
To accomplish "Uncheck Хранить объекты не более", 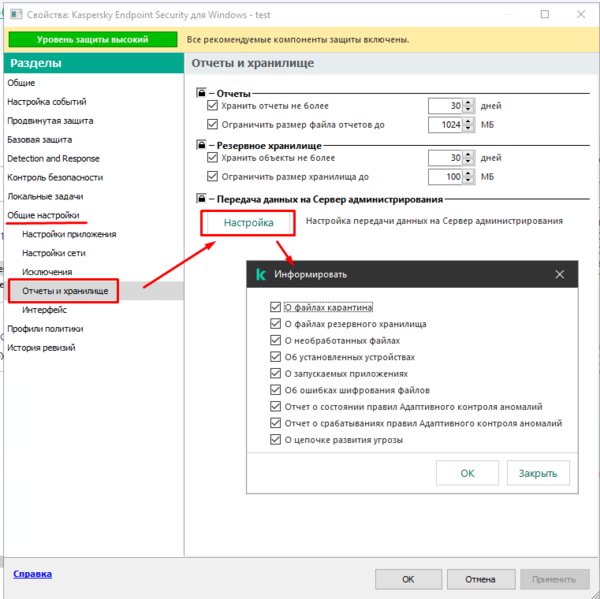I will (x=212, y=157).
